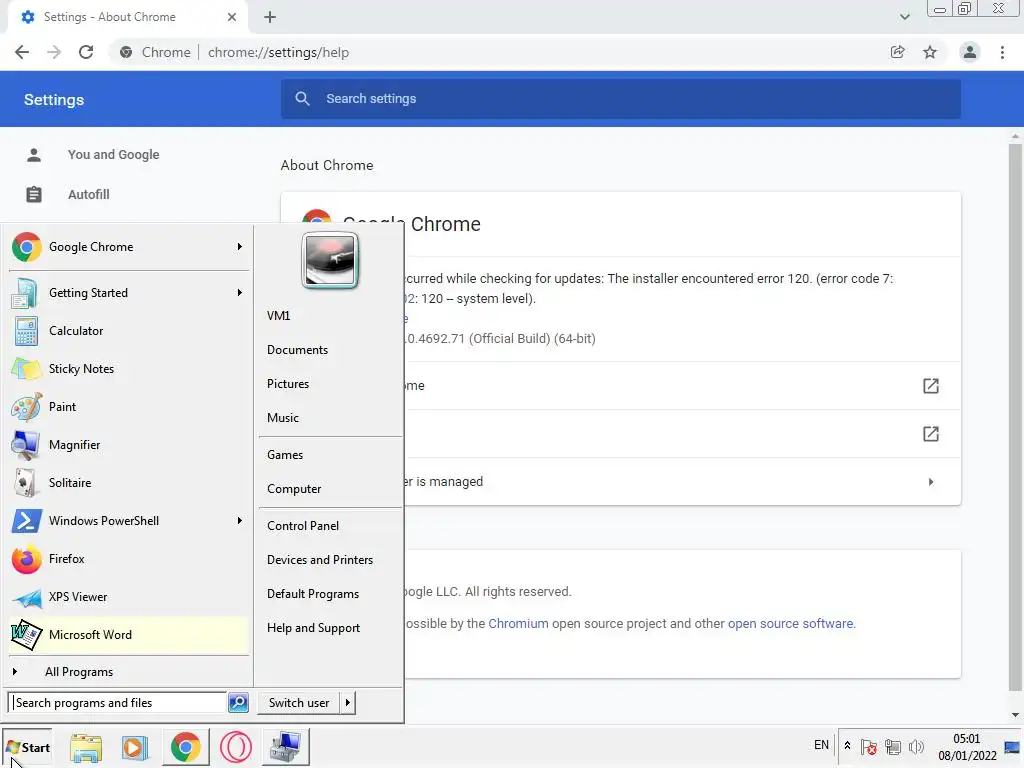Open Google Chrome from Start menu
This screenshot has height=768, width=1024.
[x=129, y=247]
